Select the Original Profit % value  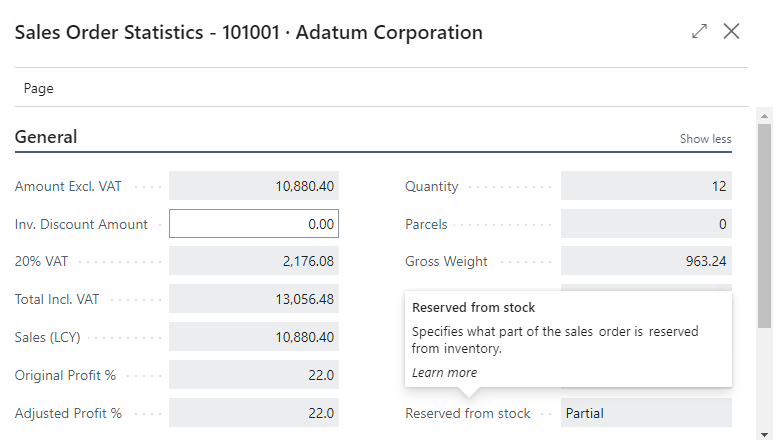(254, 375)
